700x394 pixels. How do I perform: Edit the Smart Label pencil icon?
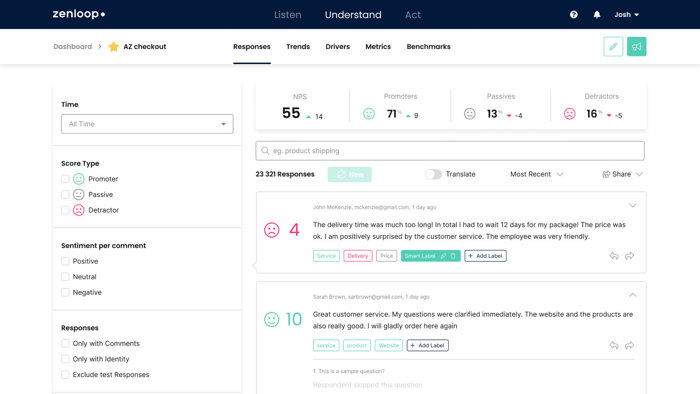point(443,256)
